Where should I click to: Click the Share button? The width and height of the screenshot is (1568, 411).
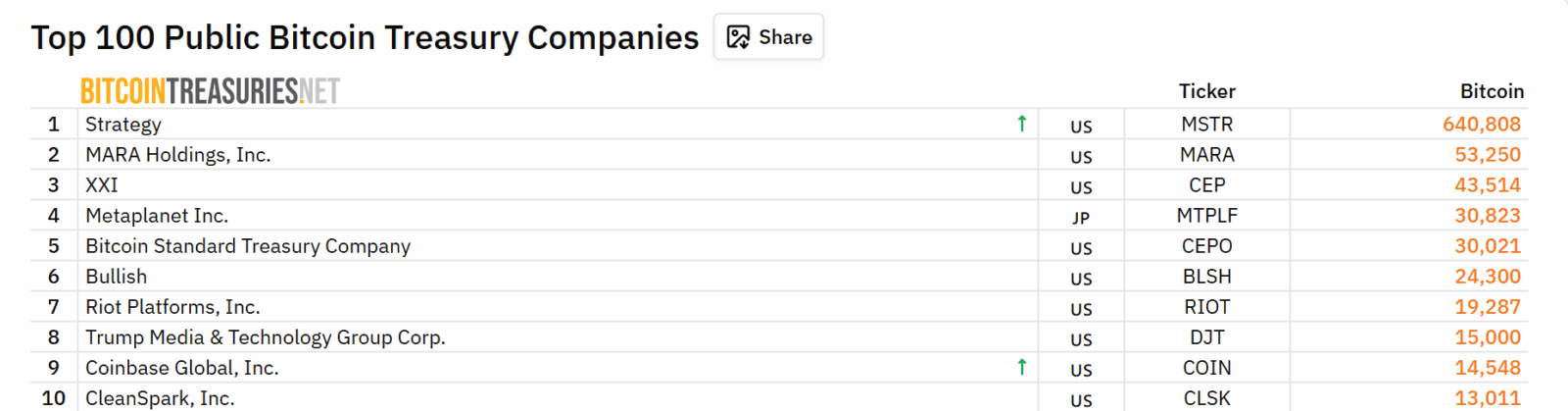(x=768, y=37)
